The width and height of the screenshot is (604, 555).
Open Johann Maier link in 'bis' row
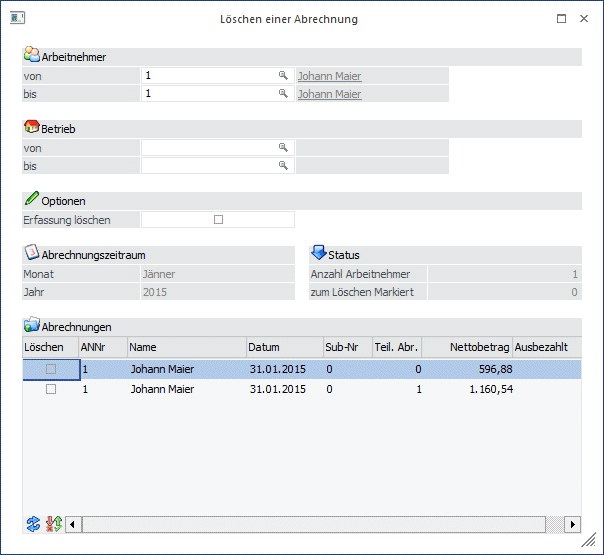pos(329,94)
